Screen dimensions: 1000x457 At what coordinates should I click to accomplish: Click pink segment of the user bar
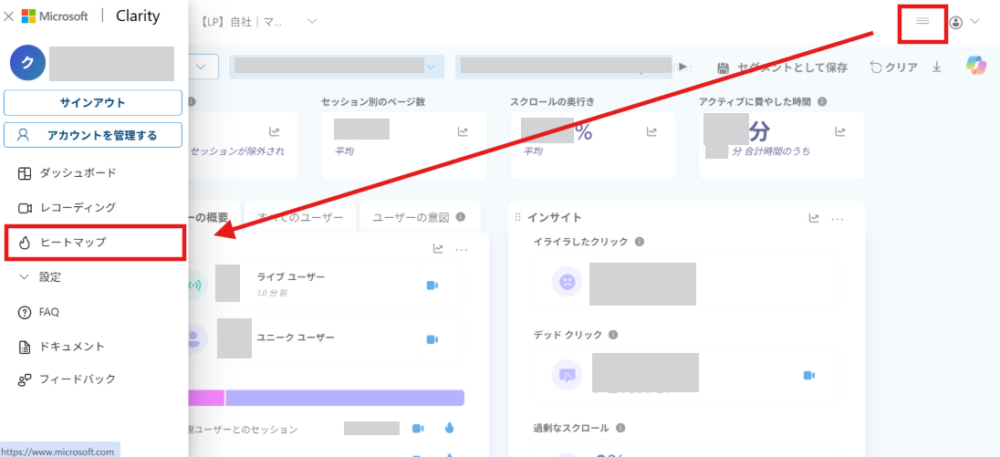click(x=207, y=398)
